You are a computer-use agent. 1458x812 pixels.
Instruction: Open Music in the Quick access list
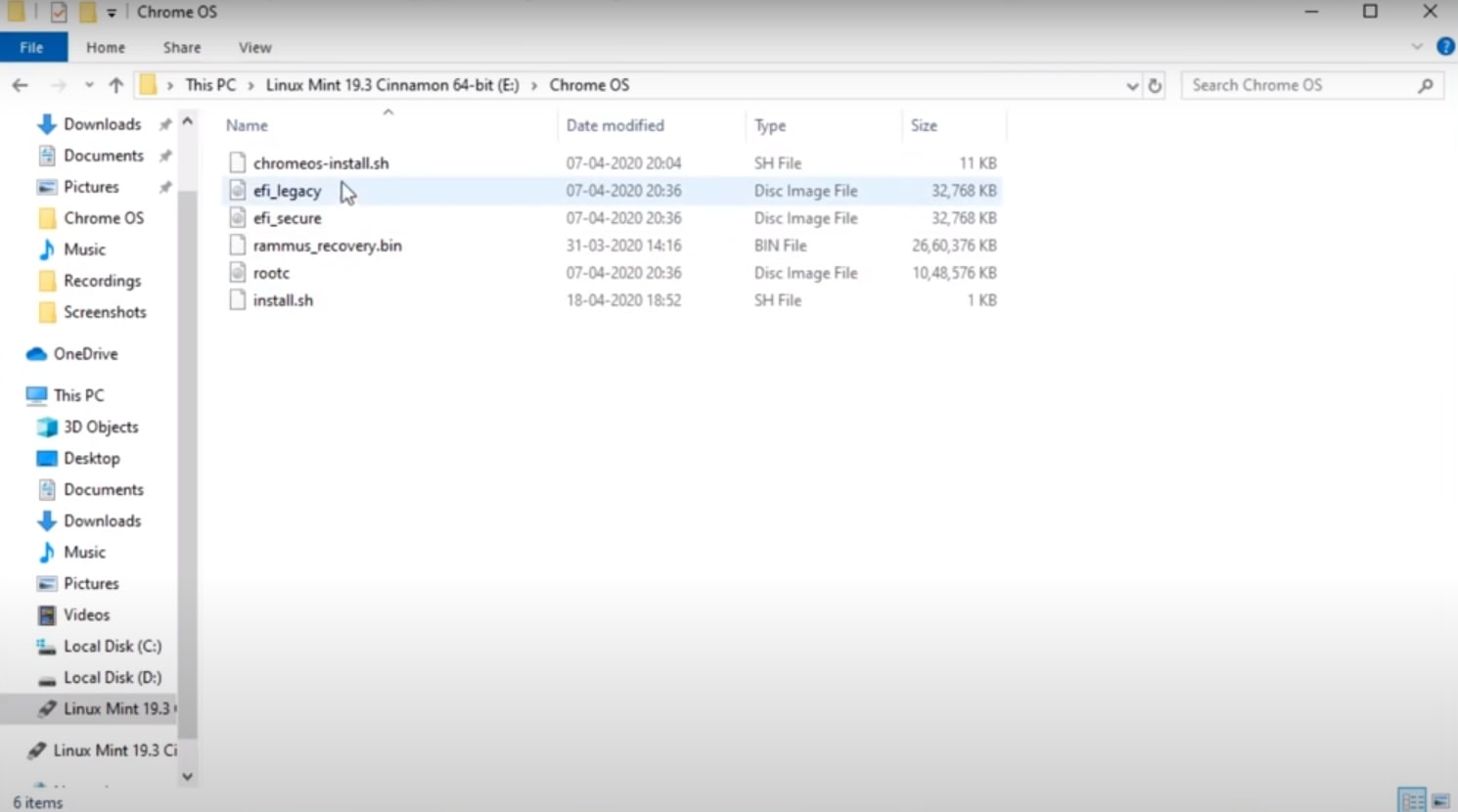[84, 249]
